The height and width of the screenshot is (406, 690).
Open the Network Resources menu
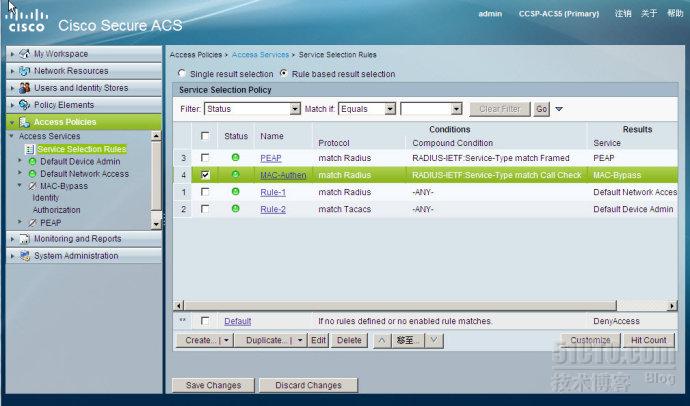pos(84,71)
